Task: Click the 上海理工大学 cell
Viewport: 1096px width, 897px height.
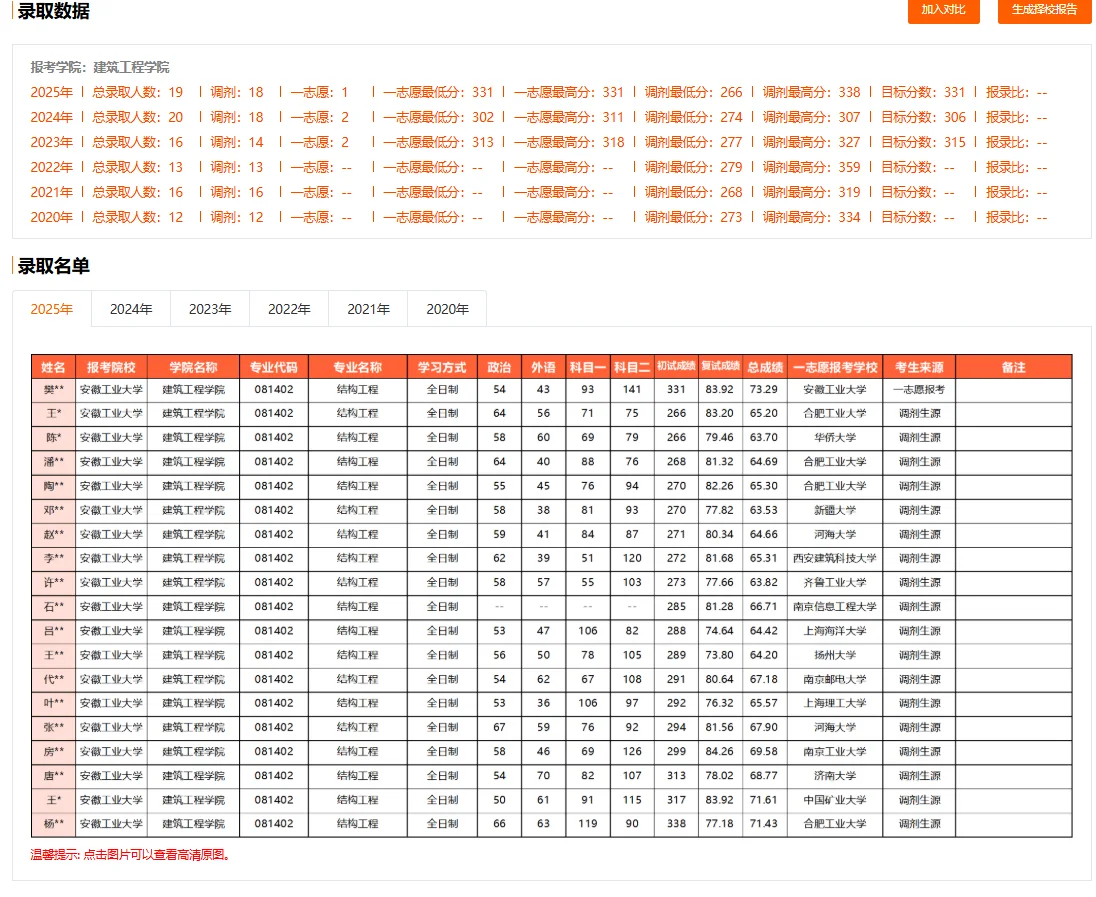Action: pos(835,703)
